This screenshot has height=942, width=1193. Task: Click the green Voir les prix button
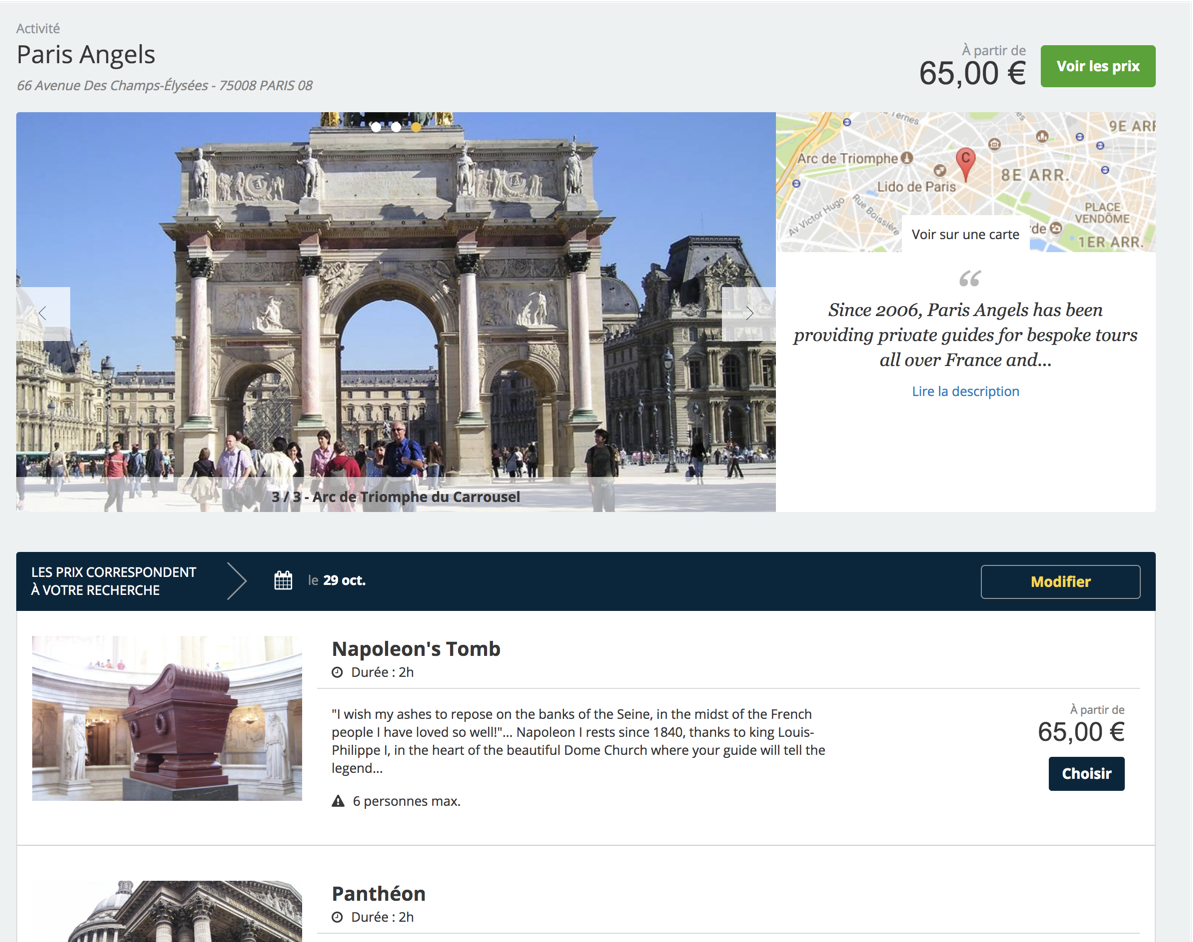(x=1098, y=66)
